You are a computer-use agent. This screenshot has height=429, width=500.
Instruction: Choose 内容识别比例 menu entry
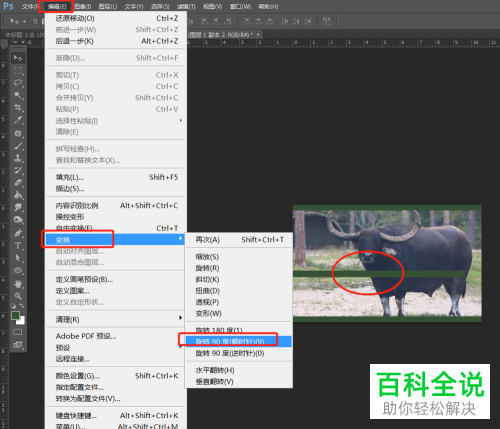(116, 206)
